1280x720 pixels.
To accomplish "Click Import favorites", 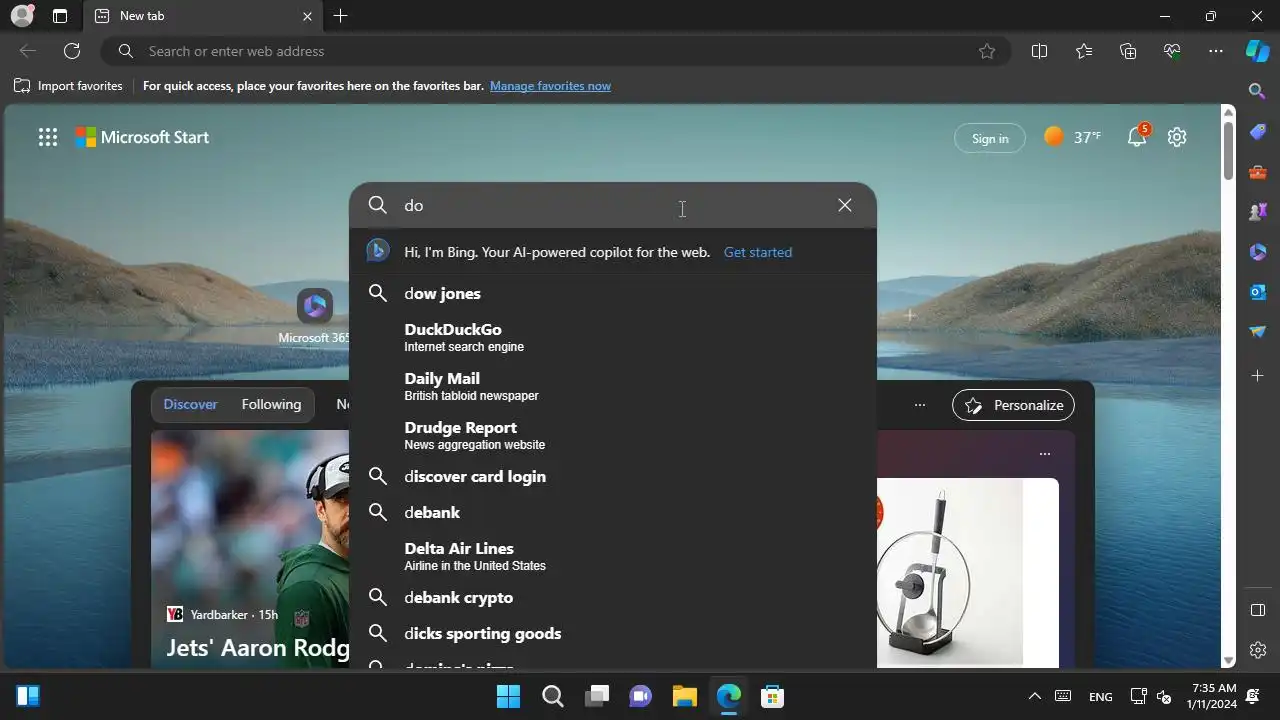I will (x=68, y=86).
